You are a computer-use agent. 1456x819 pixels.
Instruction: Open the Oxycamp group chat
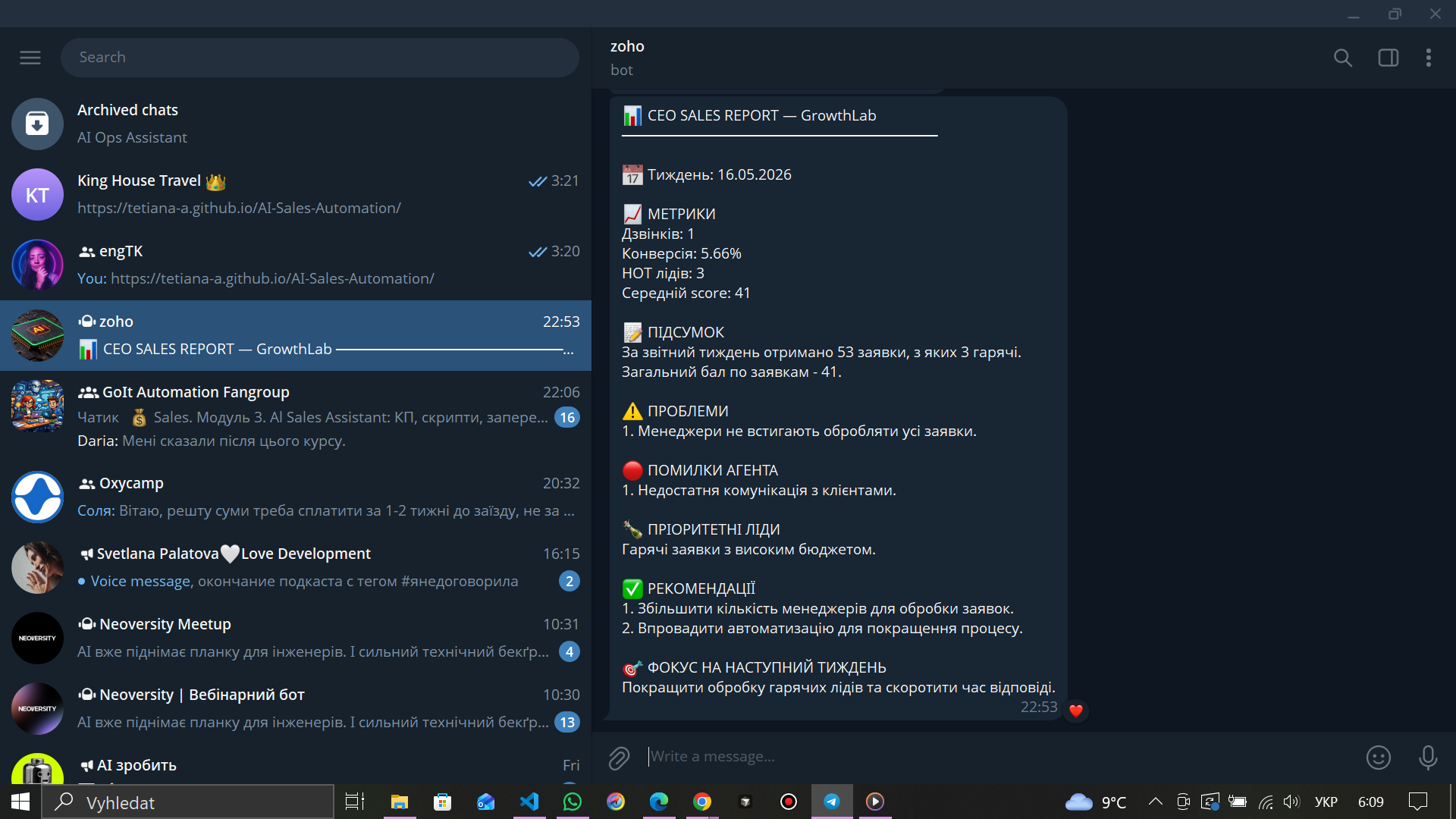point(296,497)
